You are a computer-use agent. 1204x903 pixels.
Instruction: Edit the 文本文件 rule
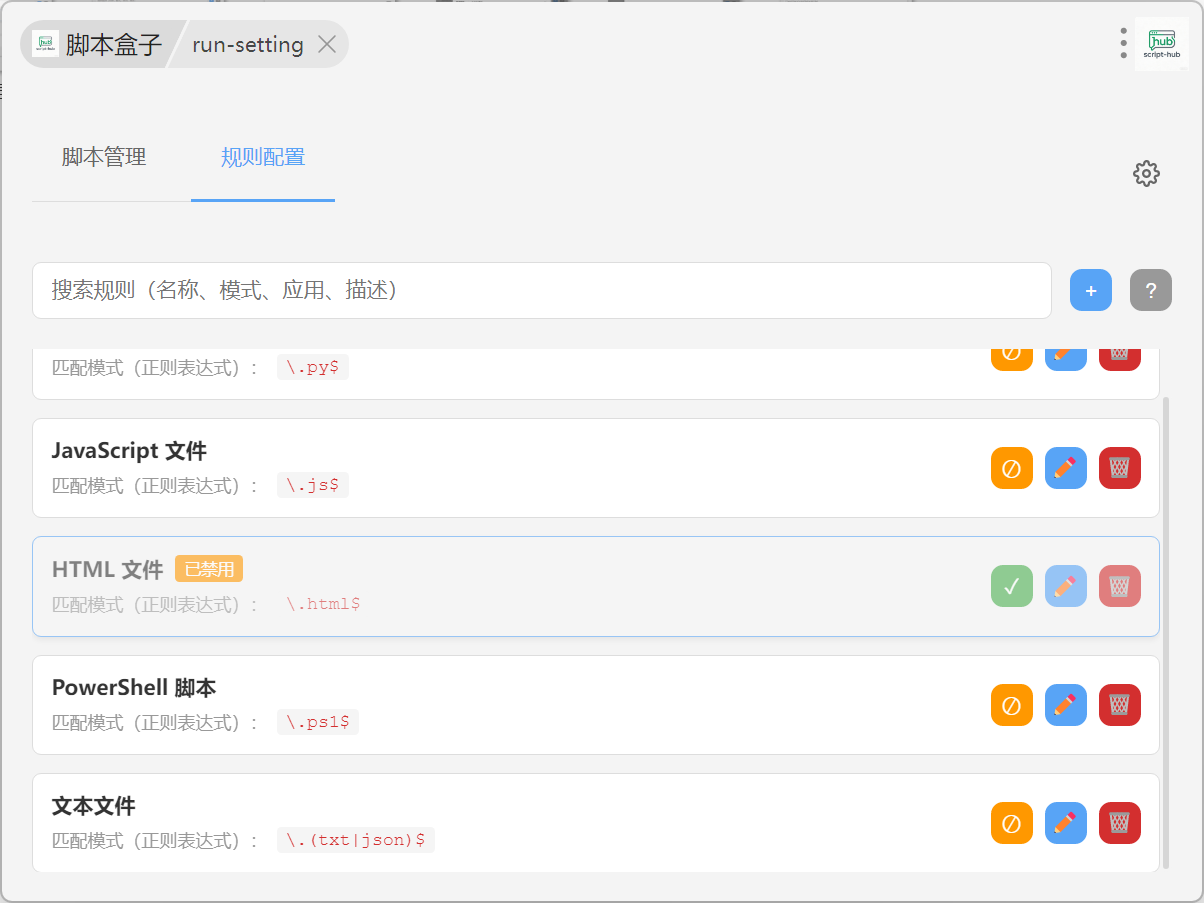pos(1066,823)
